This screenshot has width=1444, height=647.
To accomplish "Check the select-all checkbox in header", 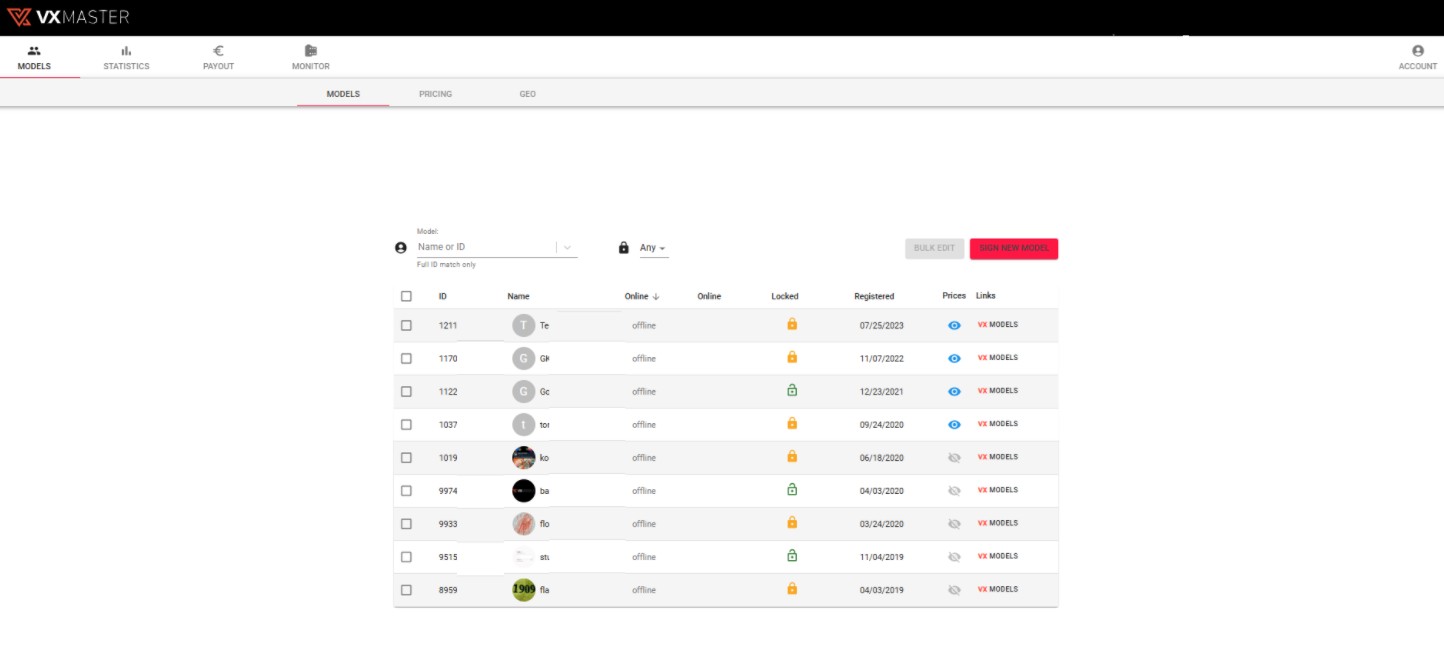I will [x=406, y=296].
